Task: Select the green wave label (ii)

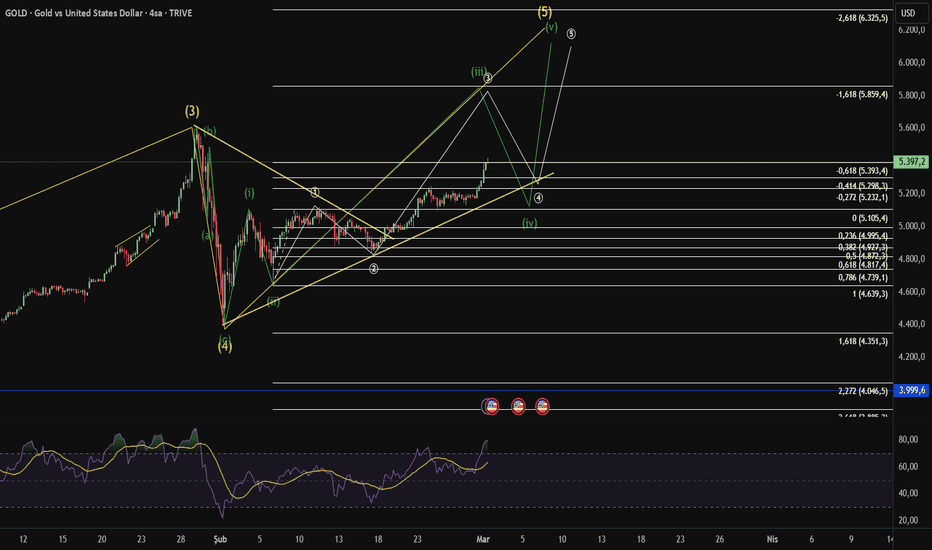Action: tap(273, 301)
